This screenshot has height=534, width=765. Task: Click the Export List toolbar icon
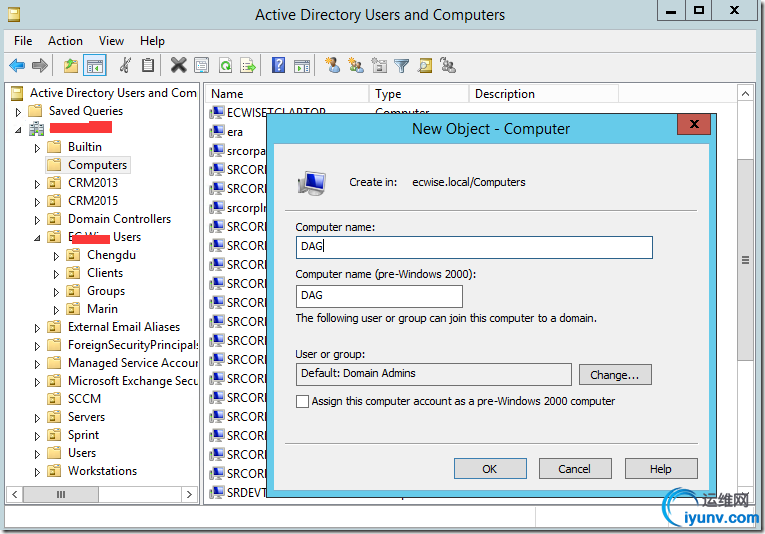tap(248, 65)
